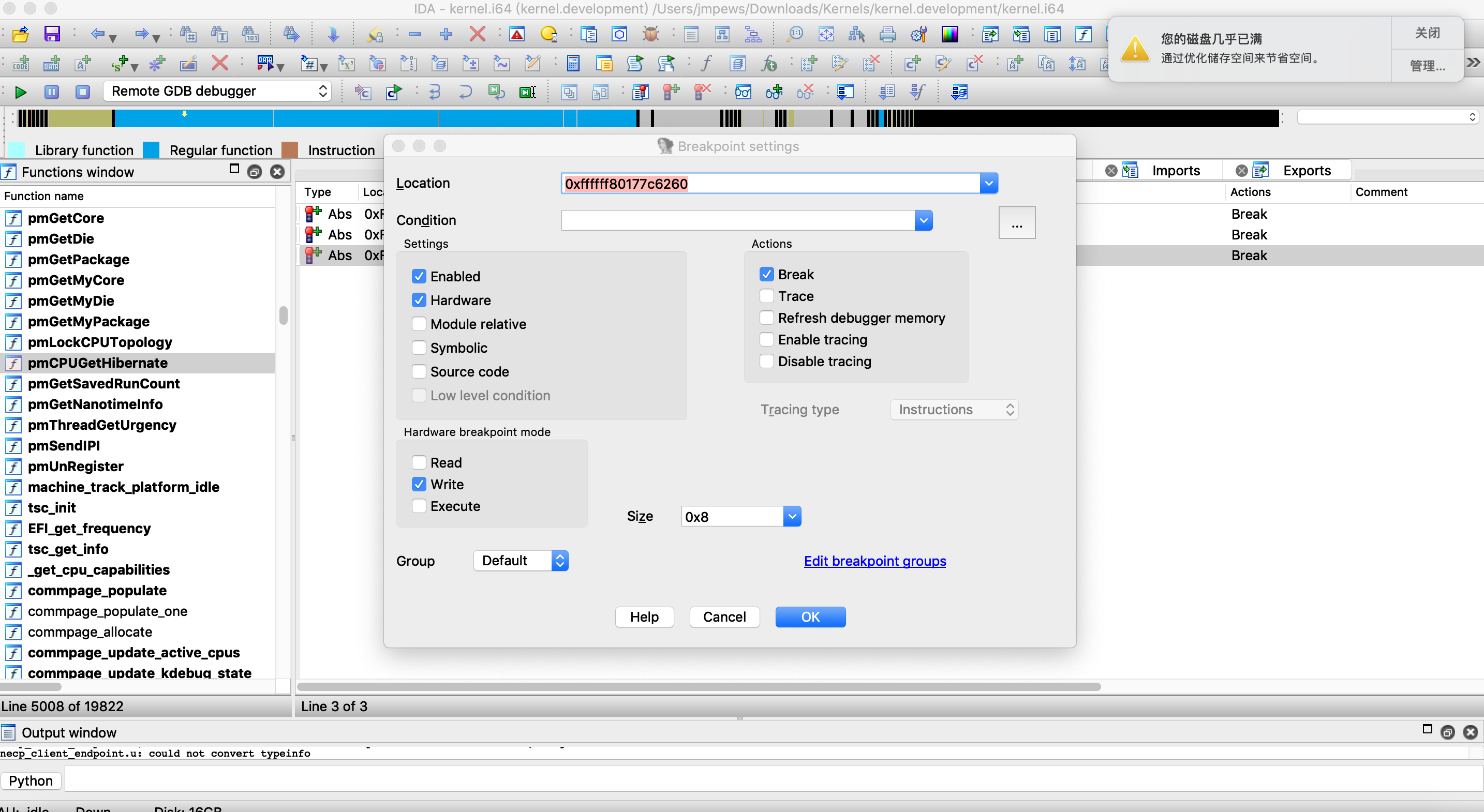Click the Open file toolbar icon
Viewport: 1484px width, 812px height.
[21, 35]
